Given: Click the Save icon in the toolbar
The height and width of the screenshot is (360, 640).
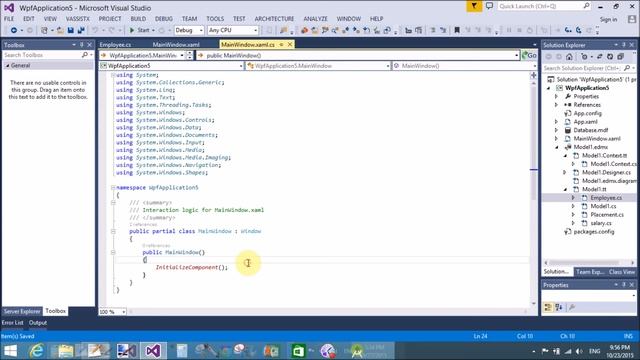Looking at the screenshot, I should [x=71, y=30].
